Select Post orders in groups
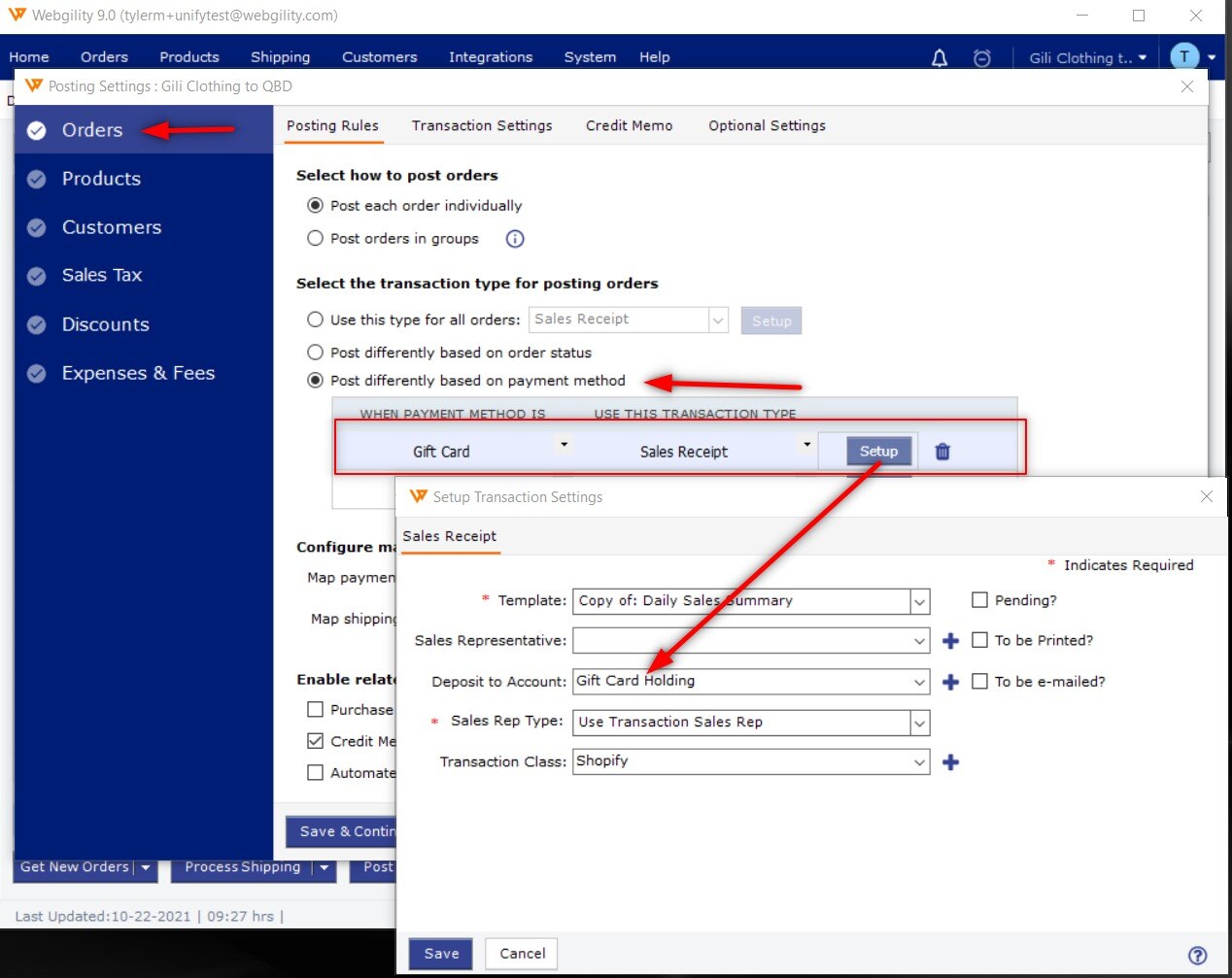 click(315, 239)
